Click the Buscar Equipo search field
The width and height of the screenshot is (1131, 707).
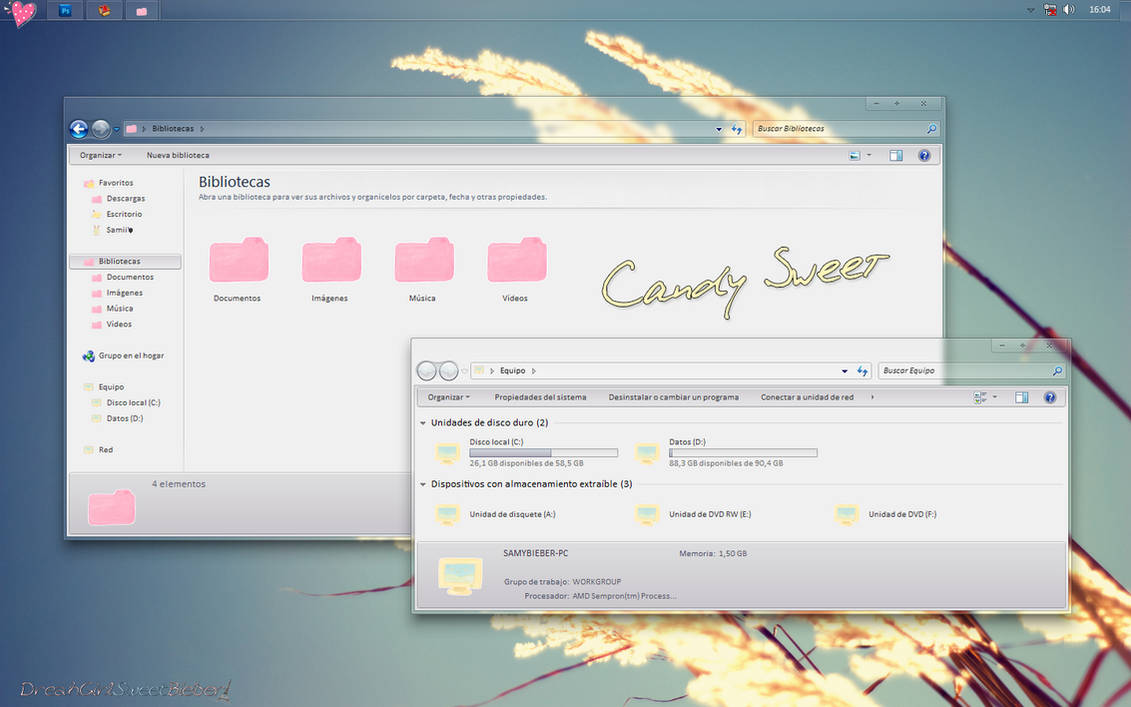point(964,371)
